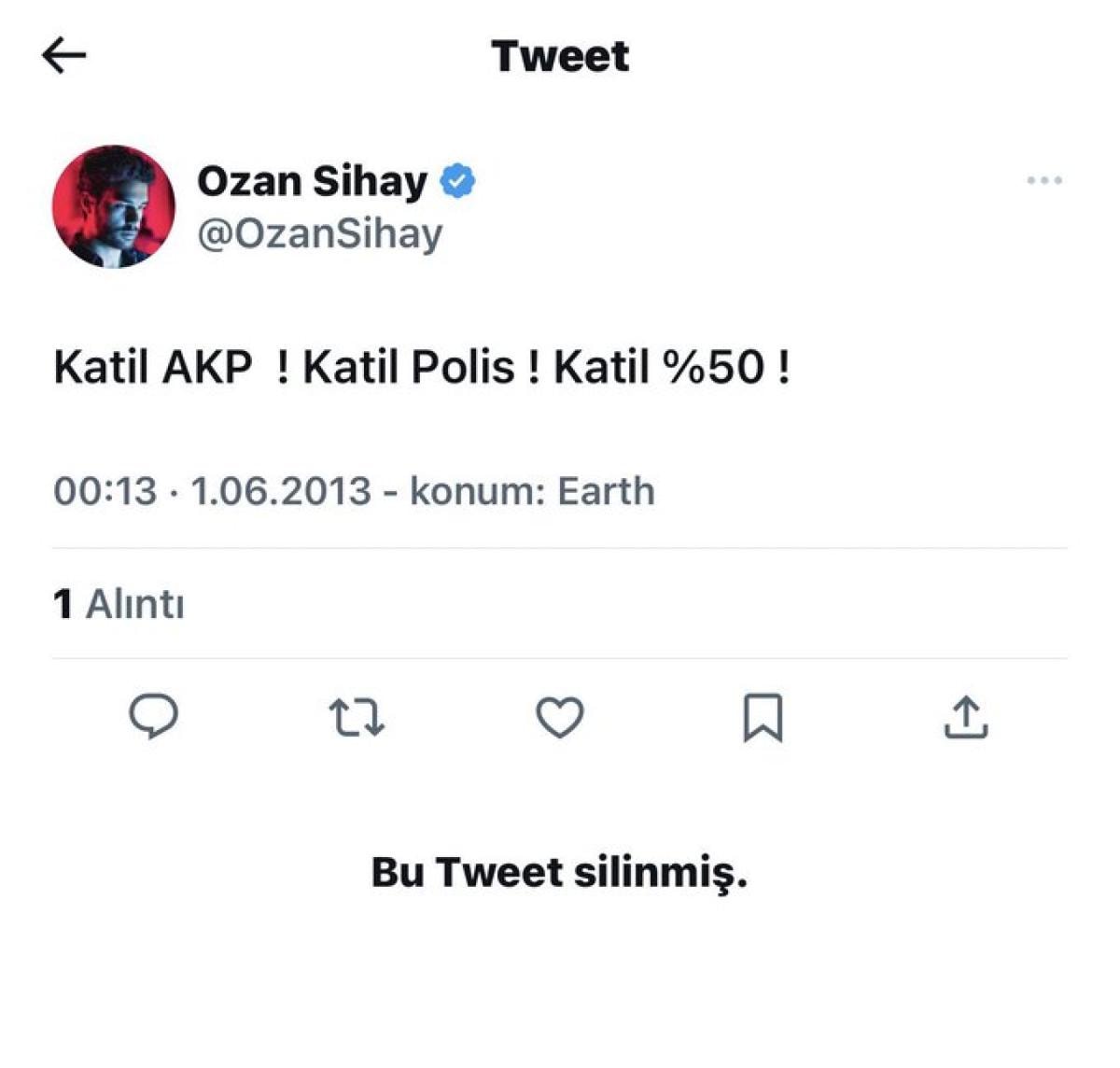
Task: Like the tweet with the heart icon
Action: [560, 717]
